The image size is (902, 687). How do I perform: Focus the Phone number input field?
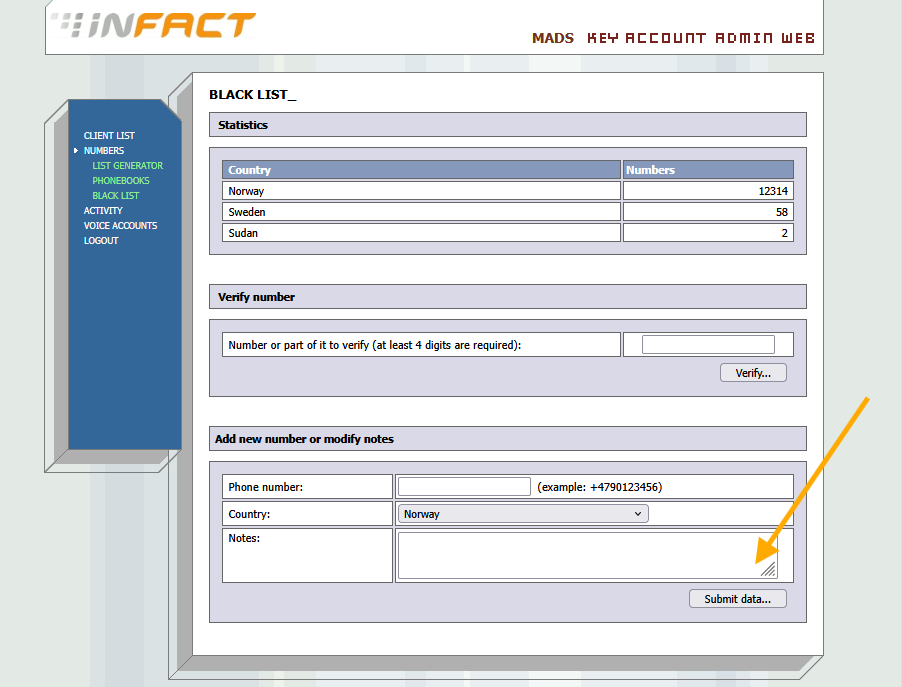point(464,487)
